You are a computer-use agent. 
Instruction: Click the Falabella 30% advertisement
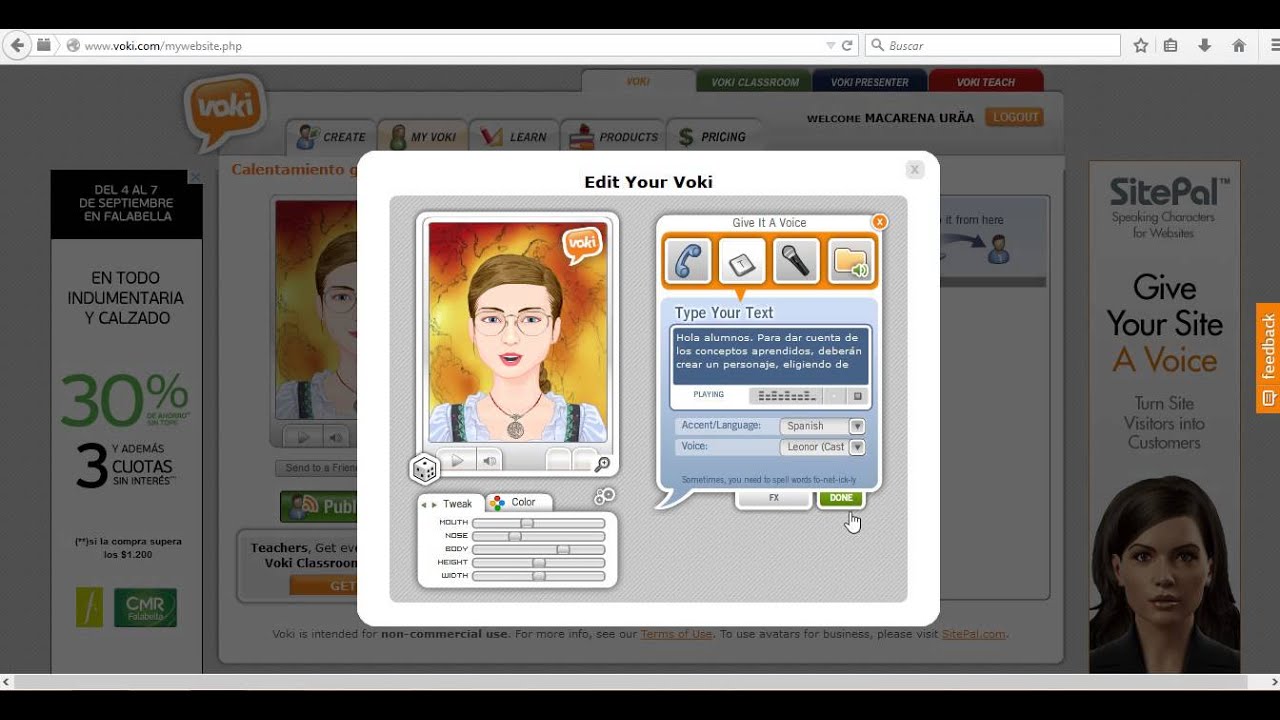pos(126,420)
